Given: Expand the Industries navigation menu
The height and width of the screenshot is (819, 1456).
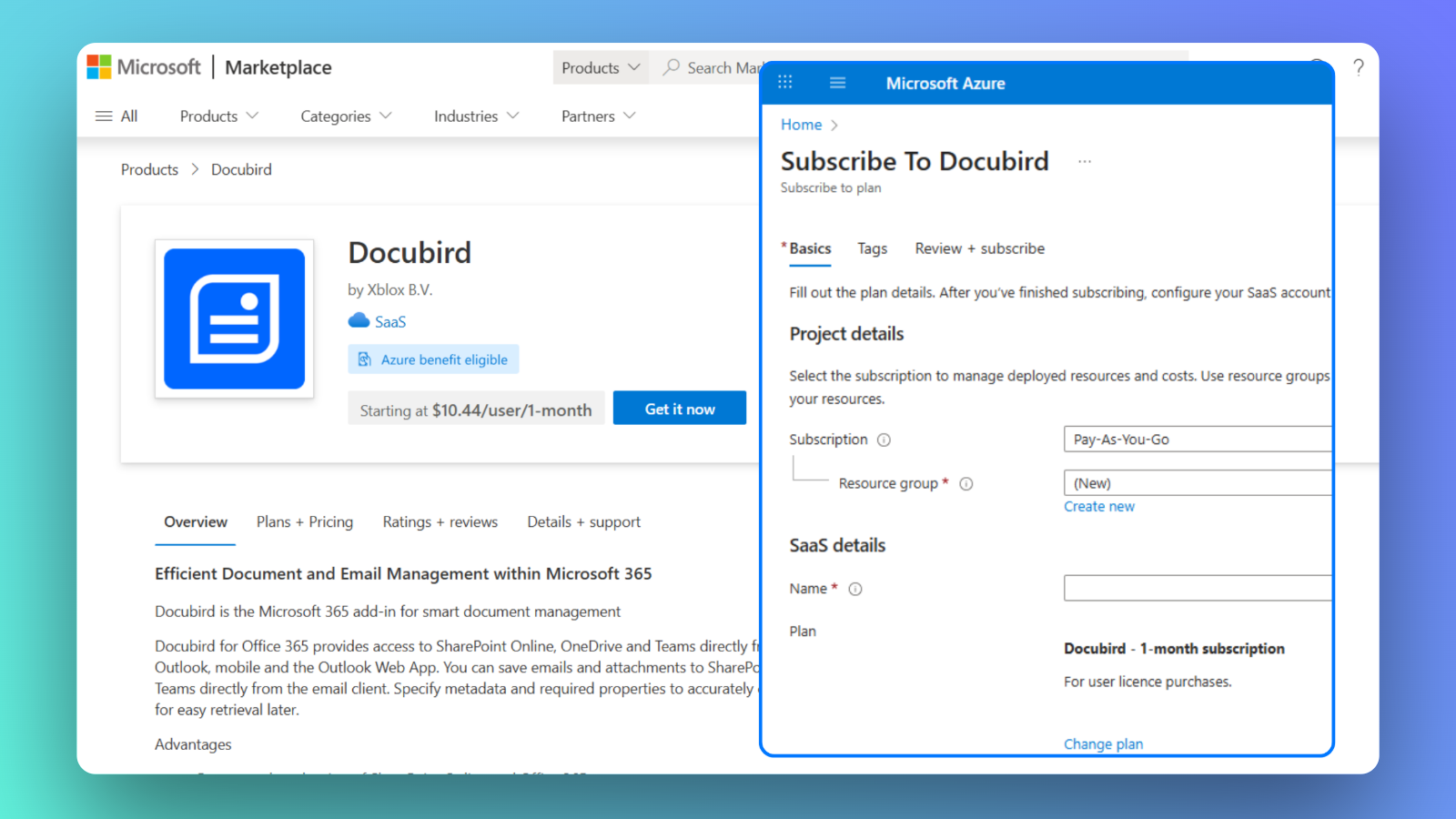Looking at the screenshot, I should (476, 116).
